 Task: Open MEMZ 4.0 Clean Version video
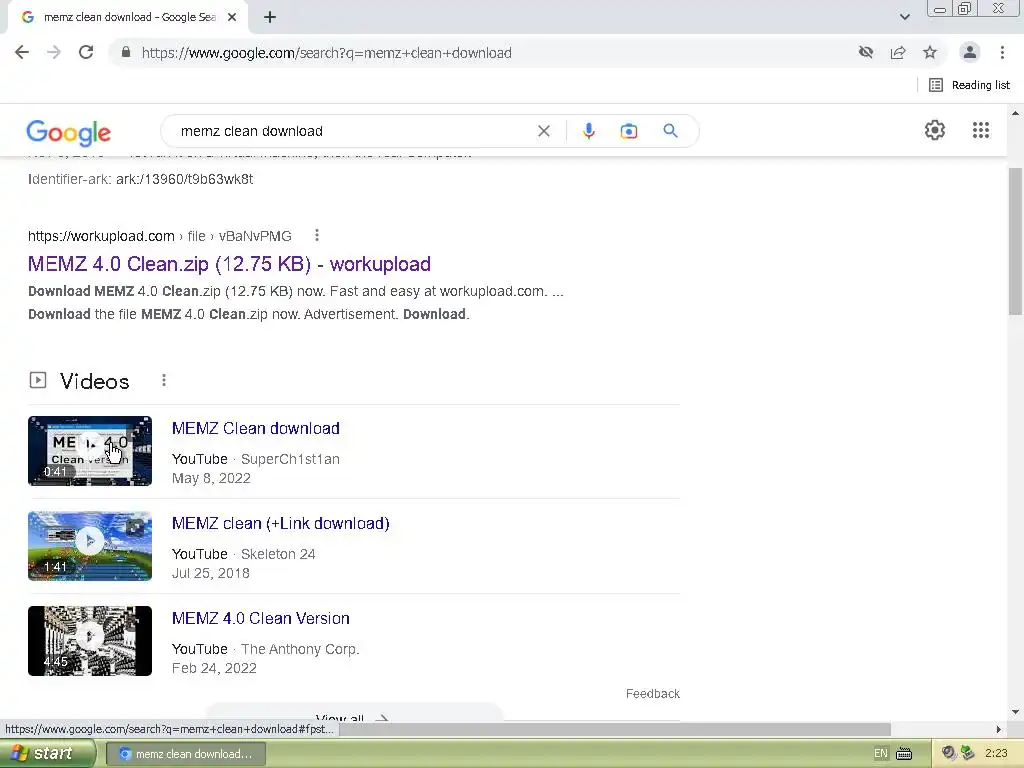click(261, 618)
